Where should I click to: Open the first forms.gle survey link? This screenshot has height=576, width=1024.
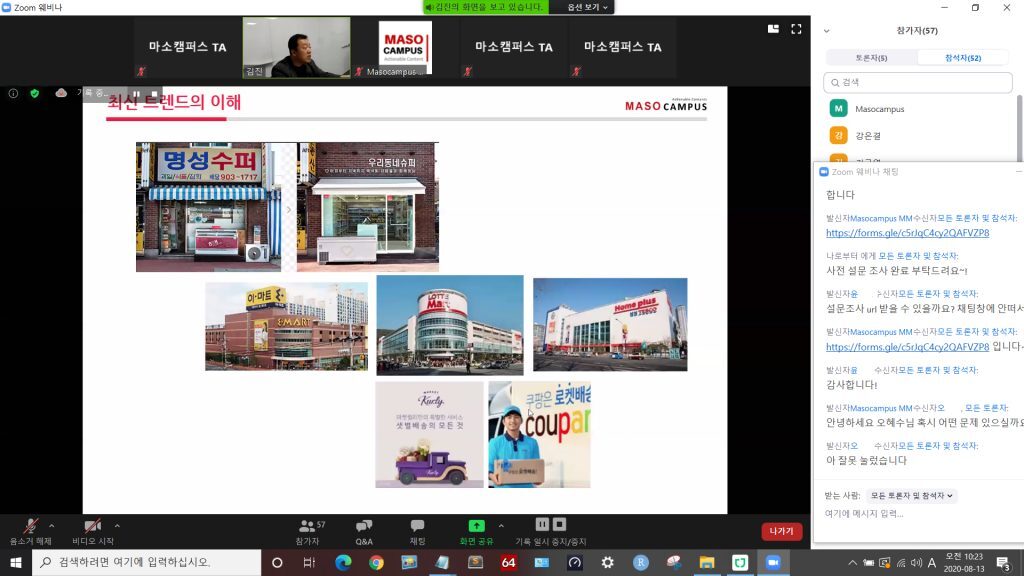point(907,233)
